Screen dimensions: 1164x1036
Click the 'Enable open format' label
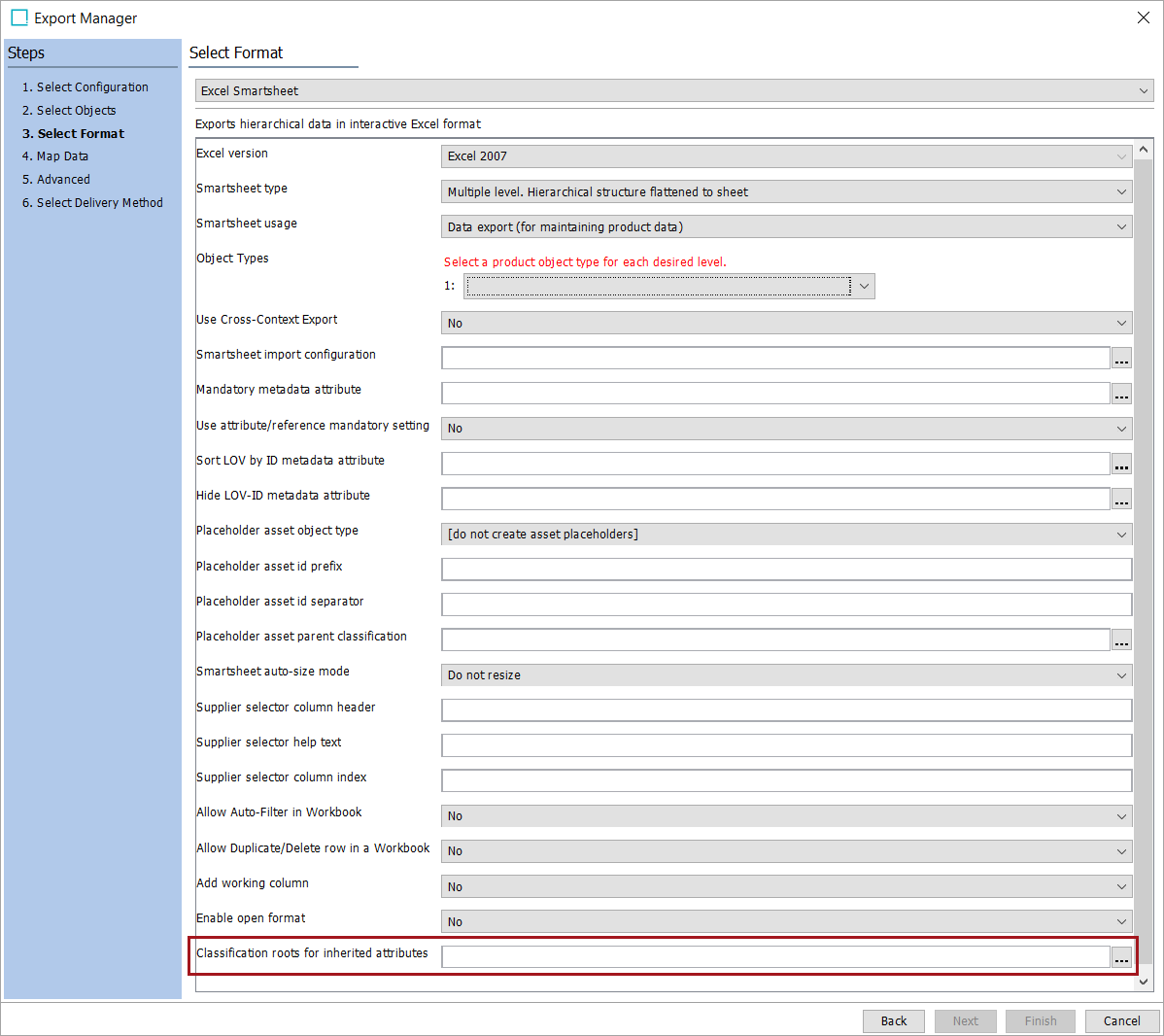point(251,917)
